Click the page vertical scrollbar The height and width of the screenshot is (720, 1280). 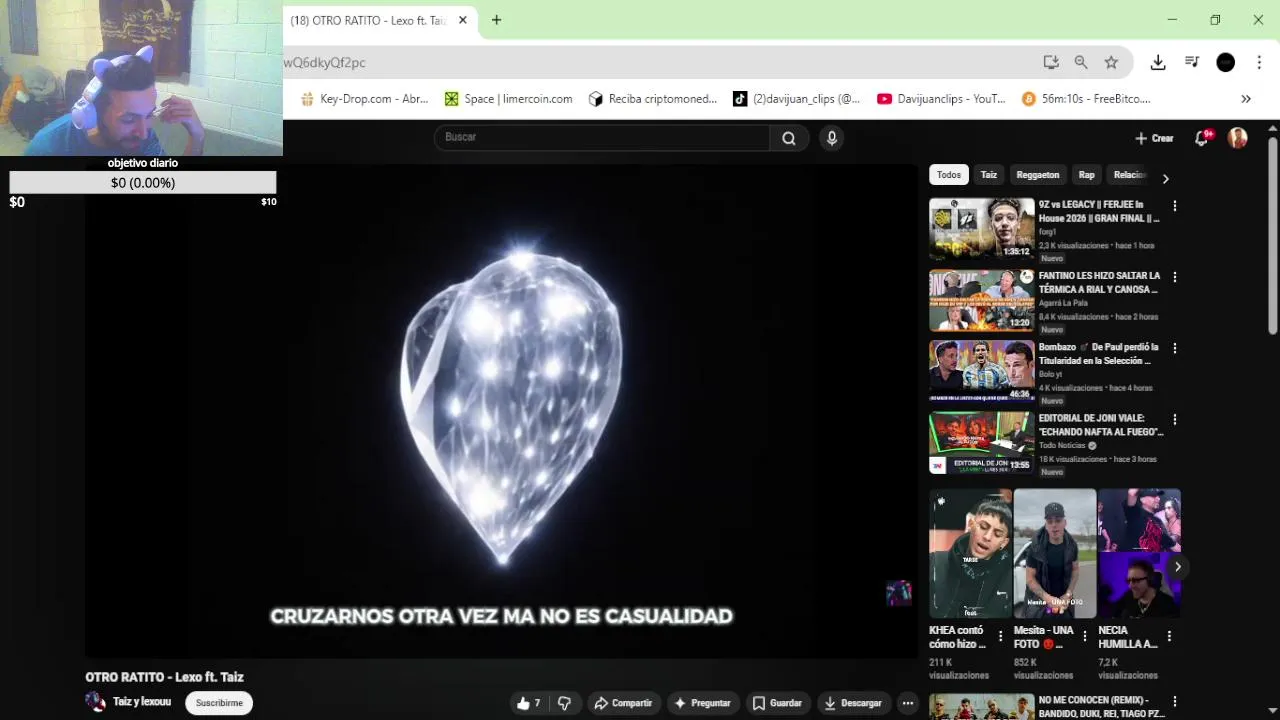[1273, 235]
